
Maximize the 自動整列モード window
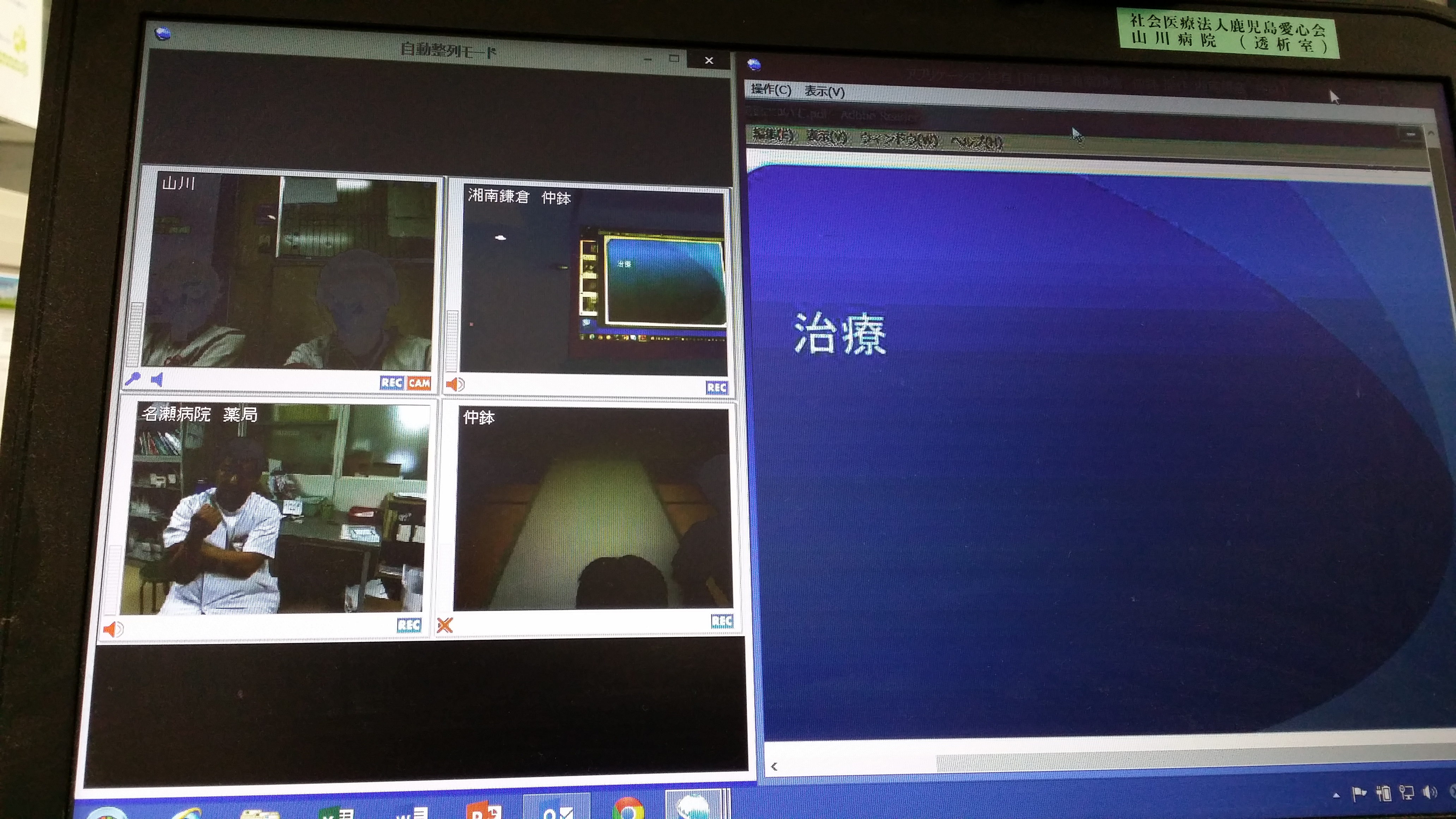coord(674,58)
